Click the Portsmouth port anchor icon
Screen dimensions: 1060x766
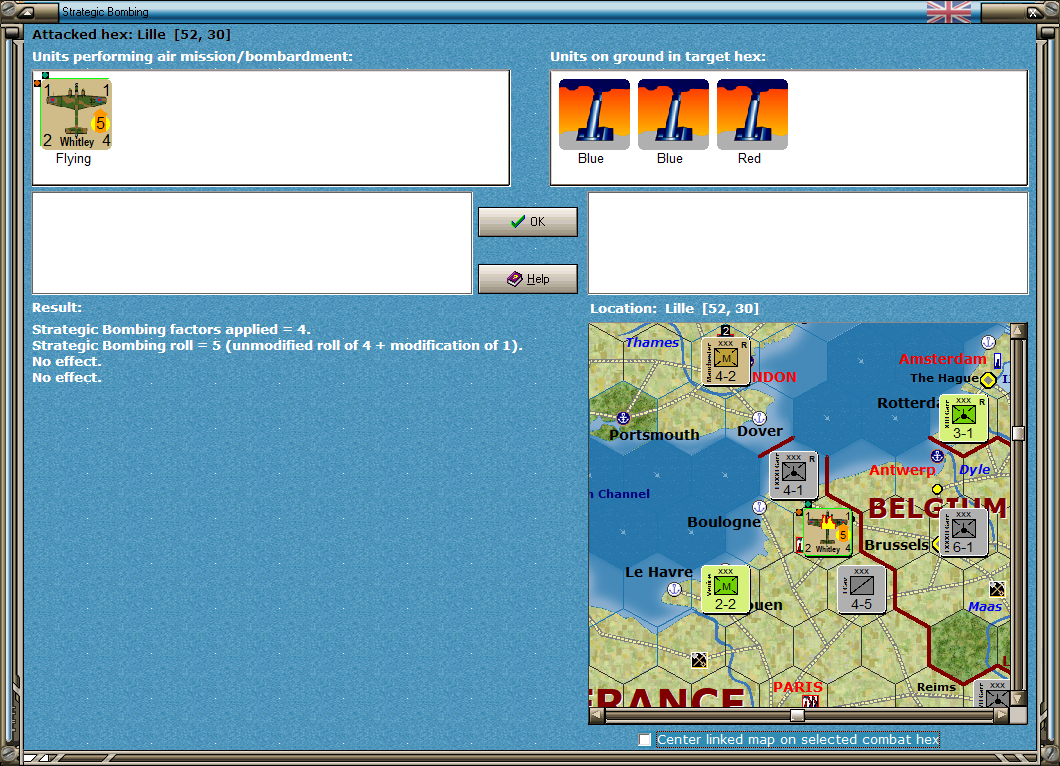pyautogui.click(x=623, y=418)
